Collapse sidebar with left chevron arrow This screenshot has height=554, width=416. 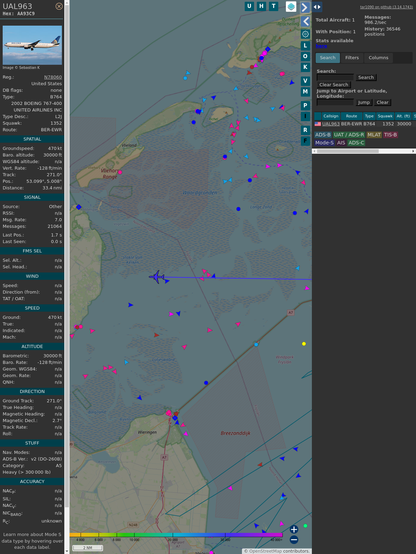pos(305,21)
